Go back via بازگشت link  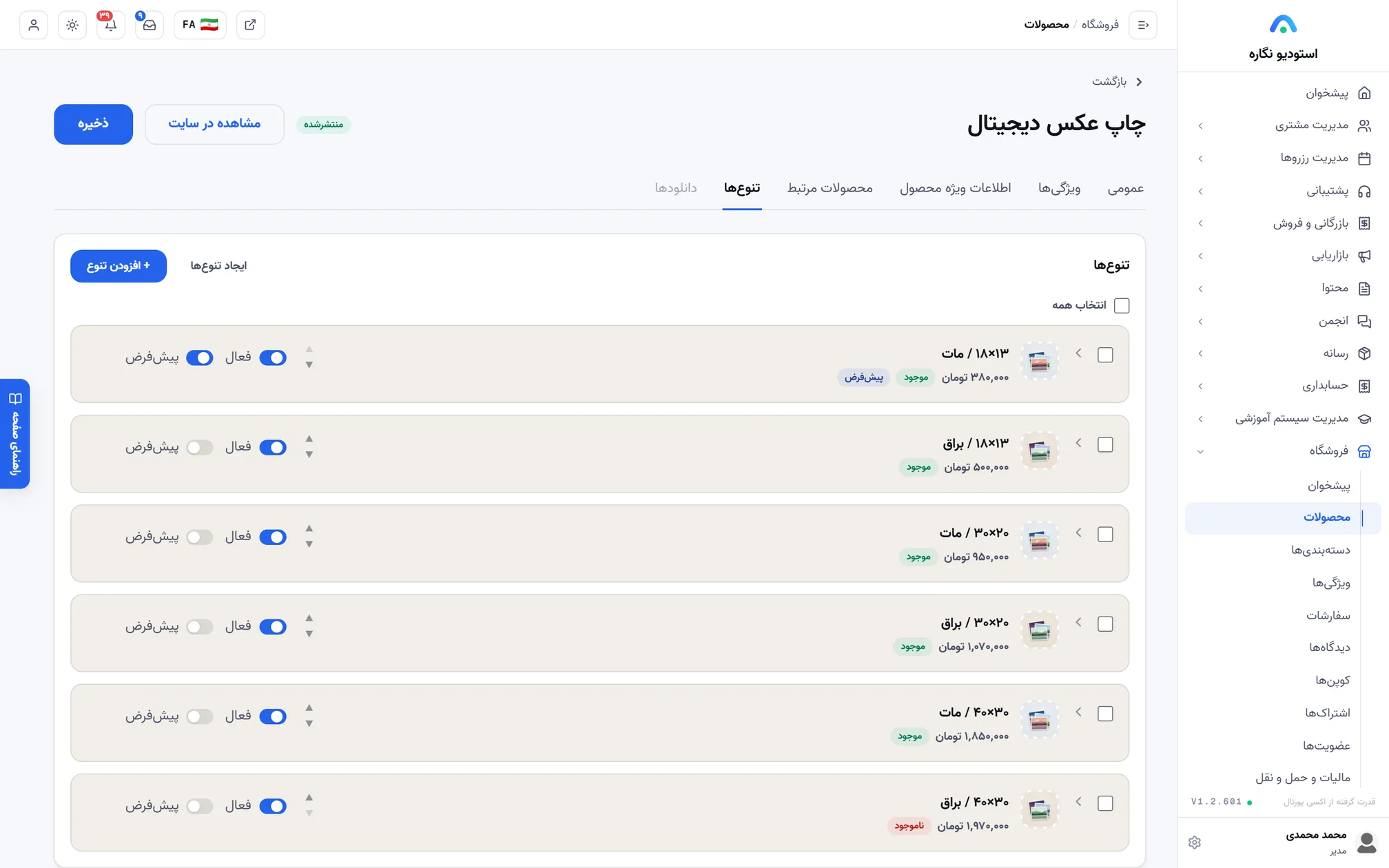coord(1117,81)
